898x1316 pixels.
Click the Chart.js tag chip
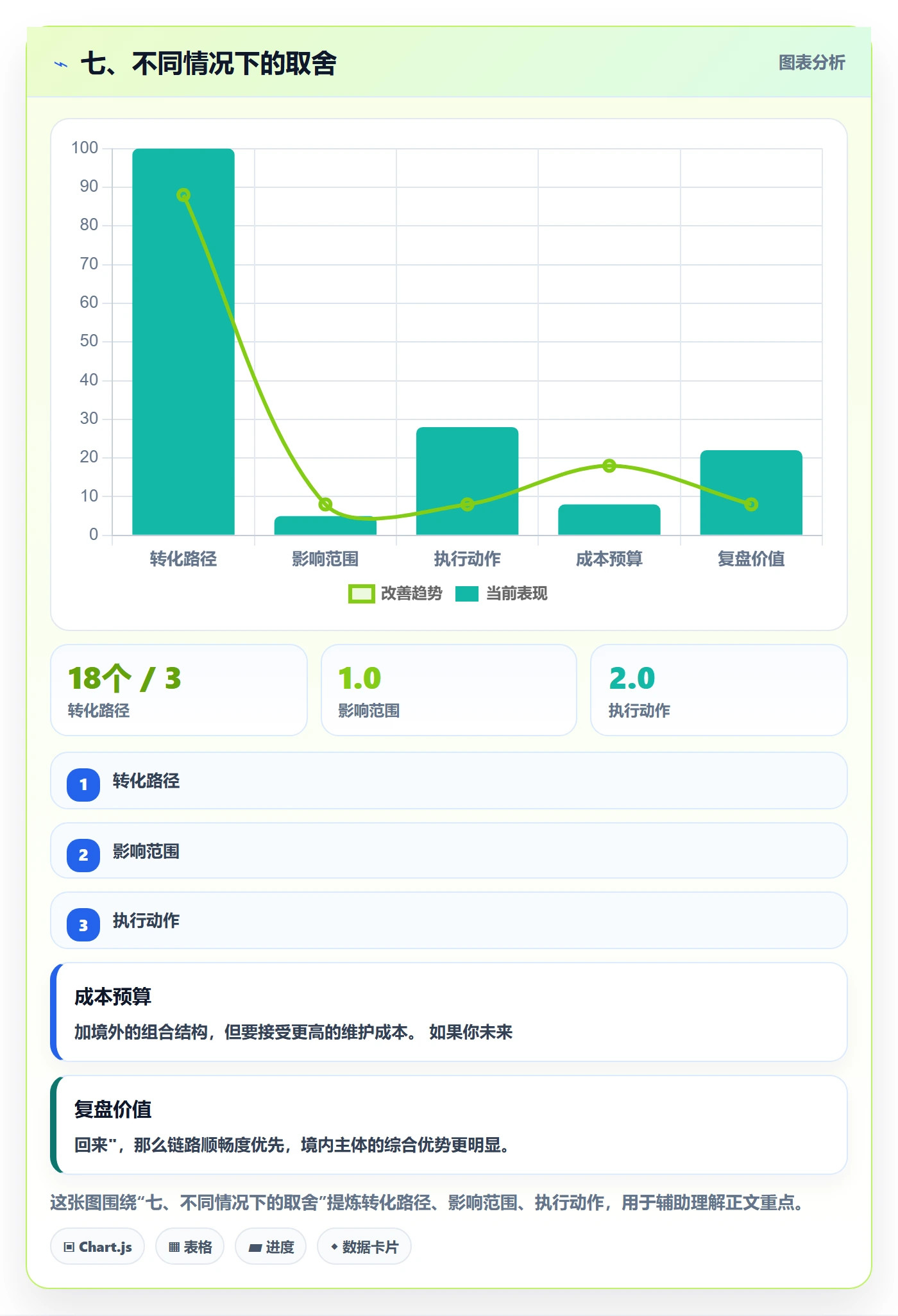pyautogui.click(x=97, y=1247)
